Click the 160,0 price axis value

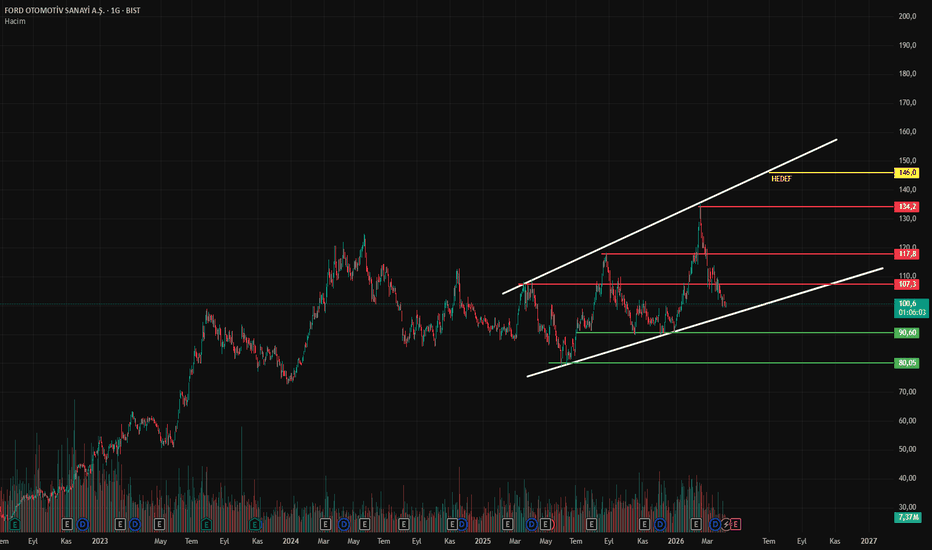click(x=907, y=131)
